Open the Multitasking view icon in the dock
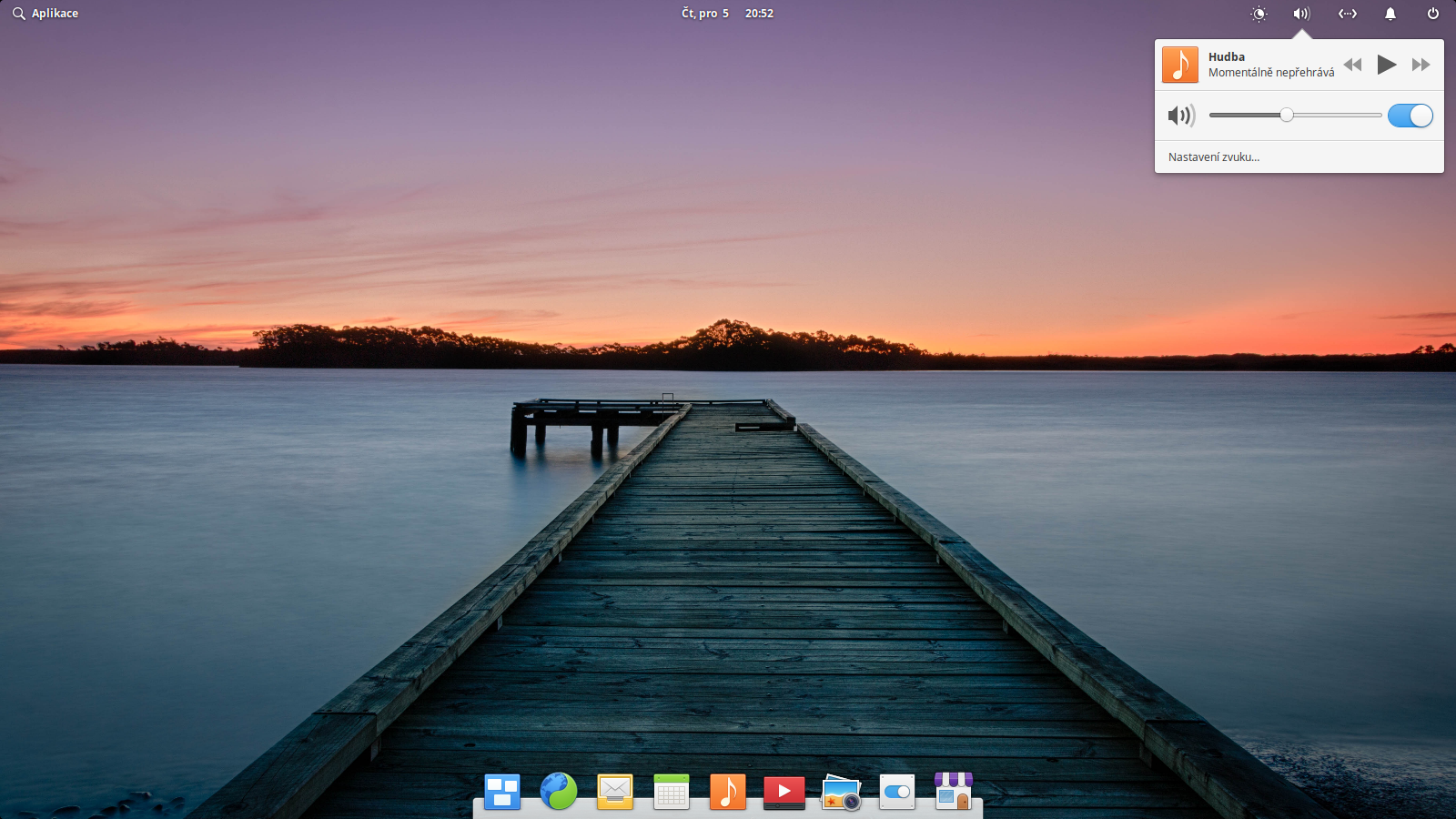This screenshot has height=819, width=1456. [x=501, y=791]
